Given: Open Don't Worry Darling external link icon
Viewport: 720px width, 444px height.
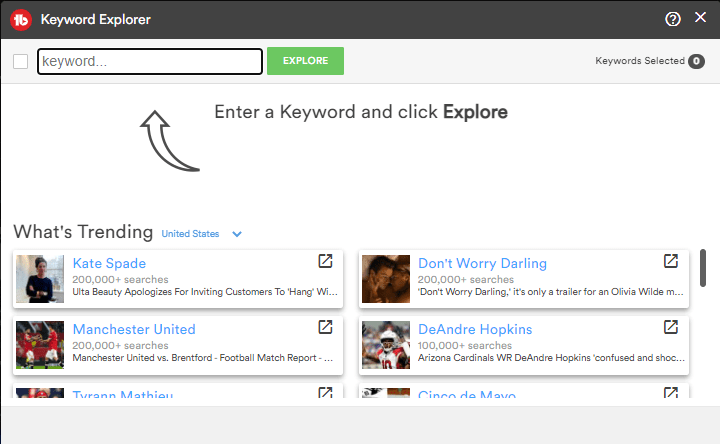Looking at the screenshot, I should 671,261.
